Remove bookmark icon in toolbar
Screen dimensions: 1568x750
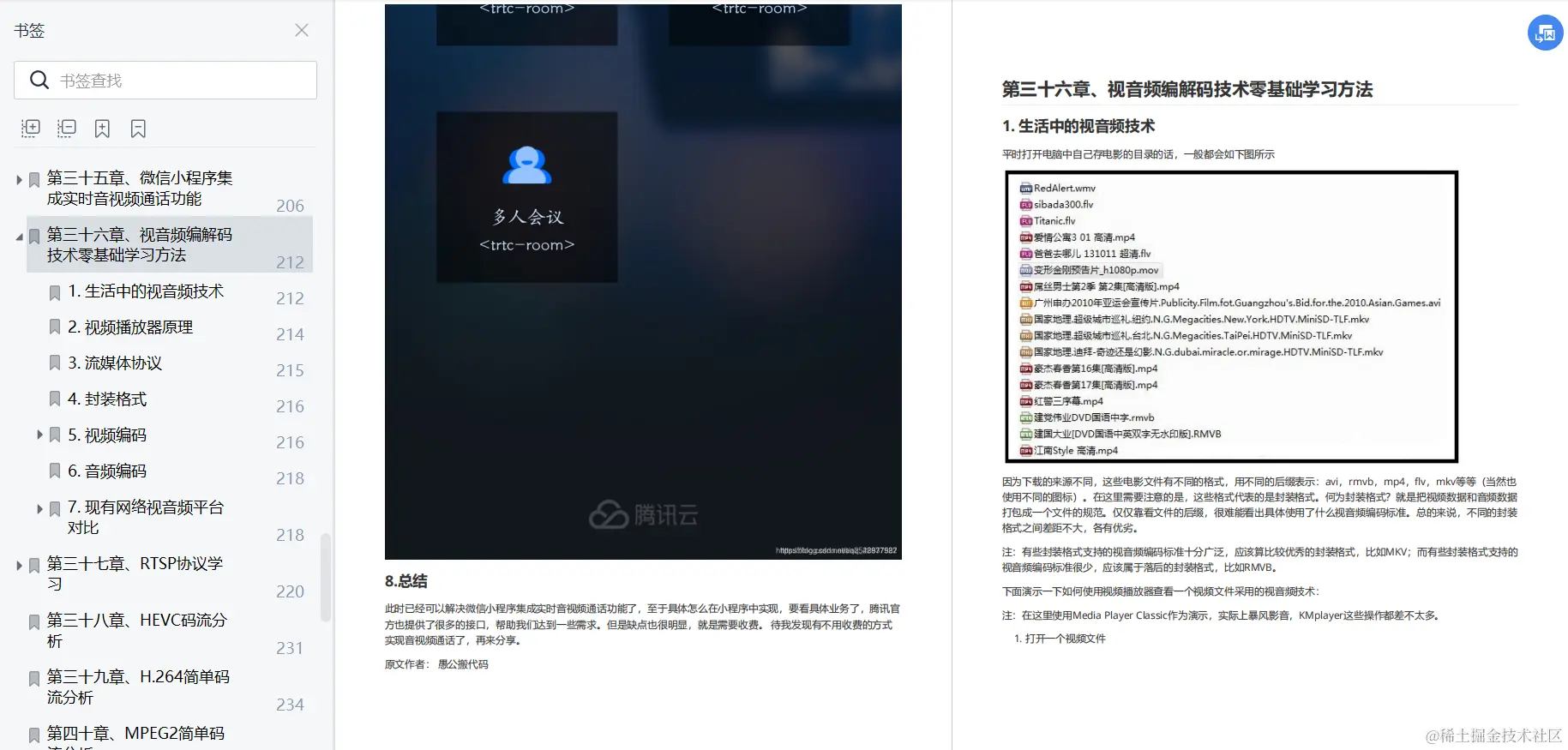(138, 129)
